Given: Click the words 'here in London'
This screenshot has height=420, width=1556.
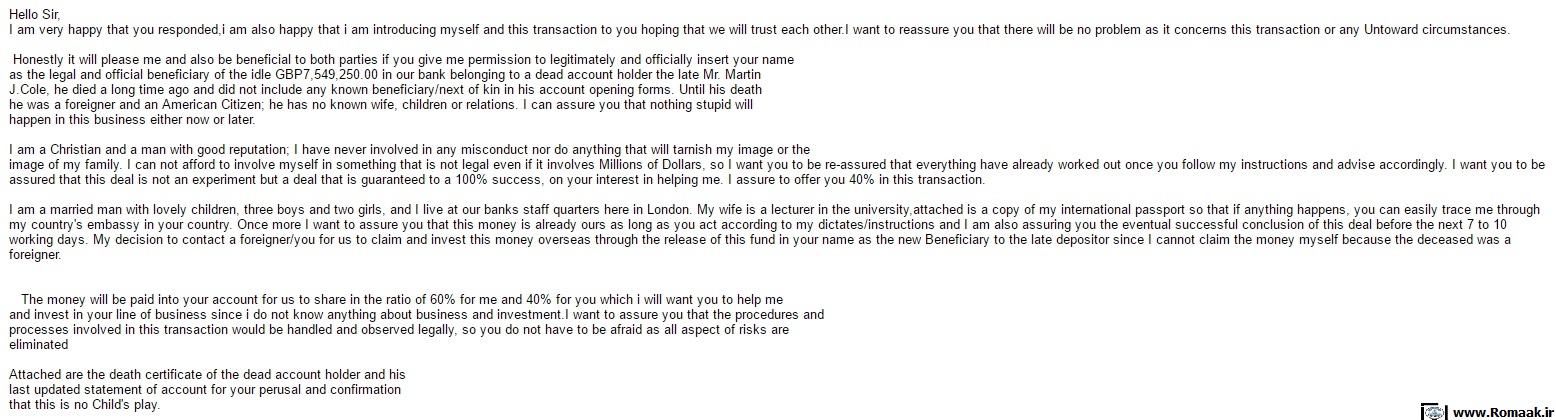Looking at the screenshot, I should click(x=652, y=209).
